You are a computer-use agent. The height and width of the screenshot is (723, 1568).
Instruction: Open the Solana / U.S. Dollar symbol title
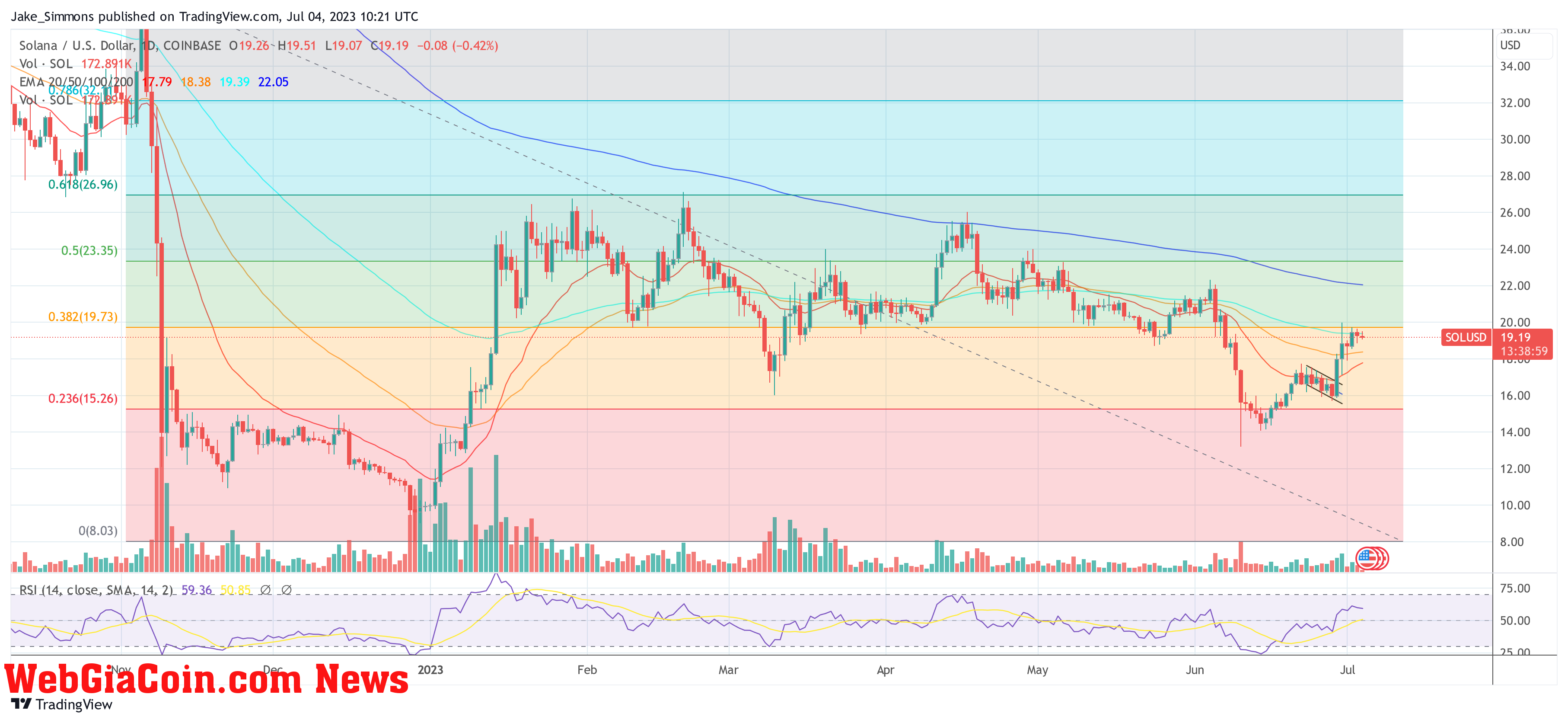pyautogui.click(x=120, y=46)
